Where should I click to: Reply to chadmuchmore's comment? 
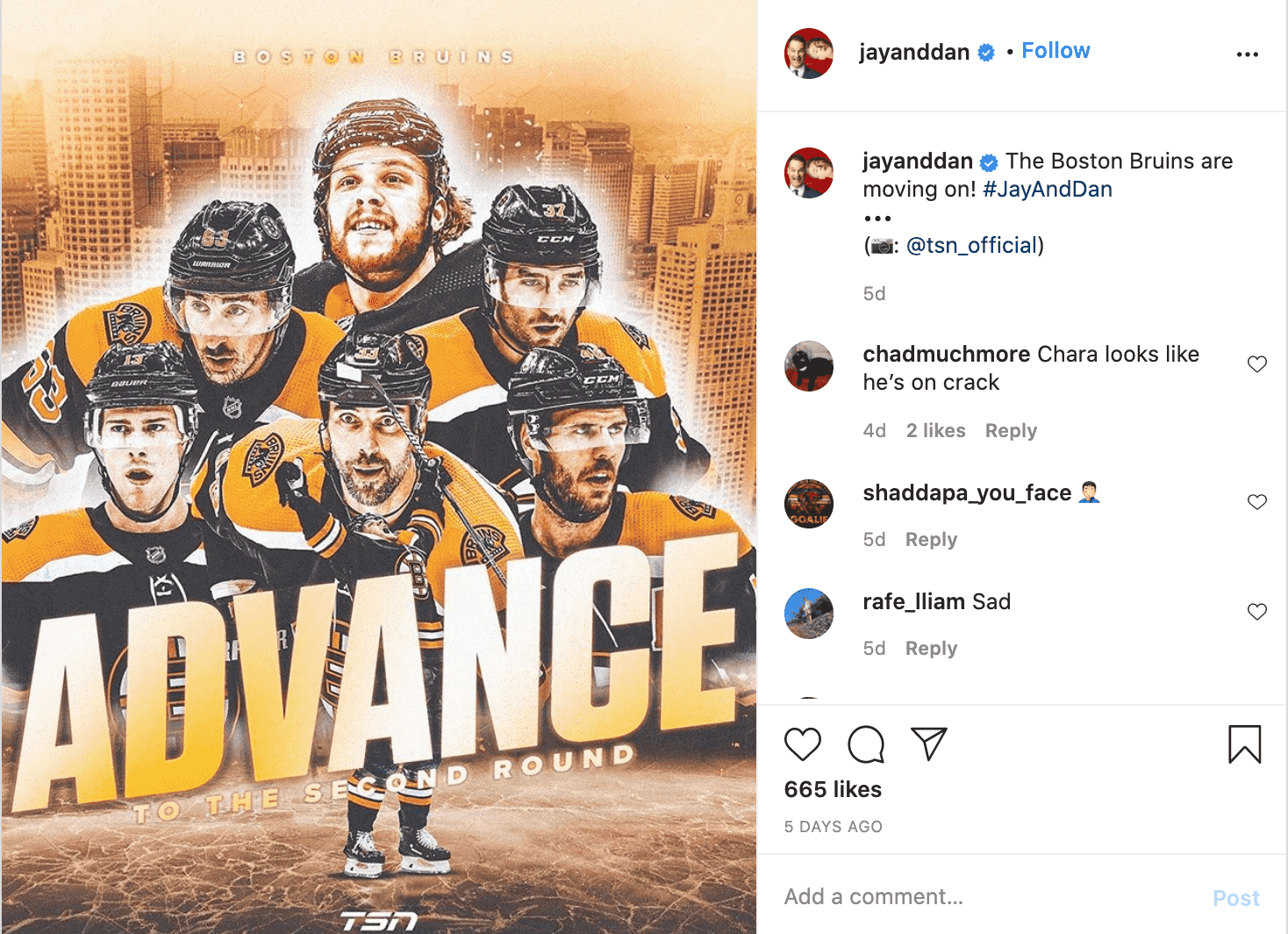1011,431
